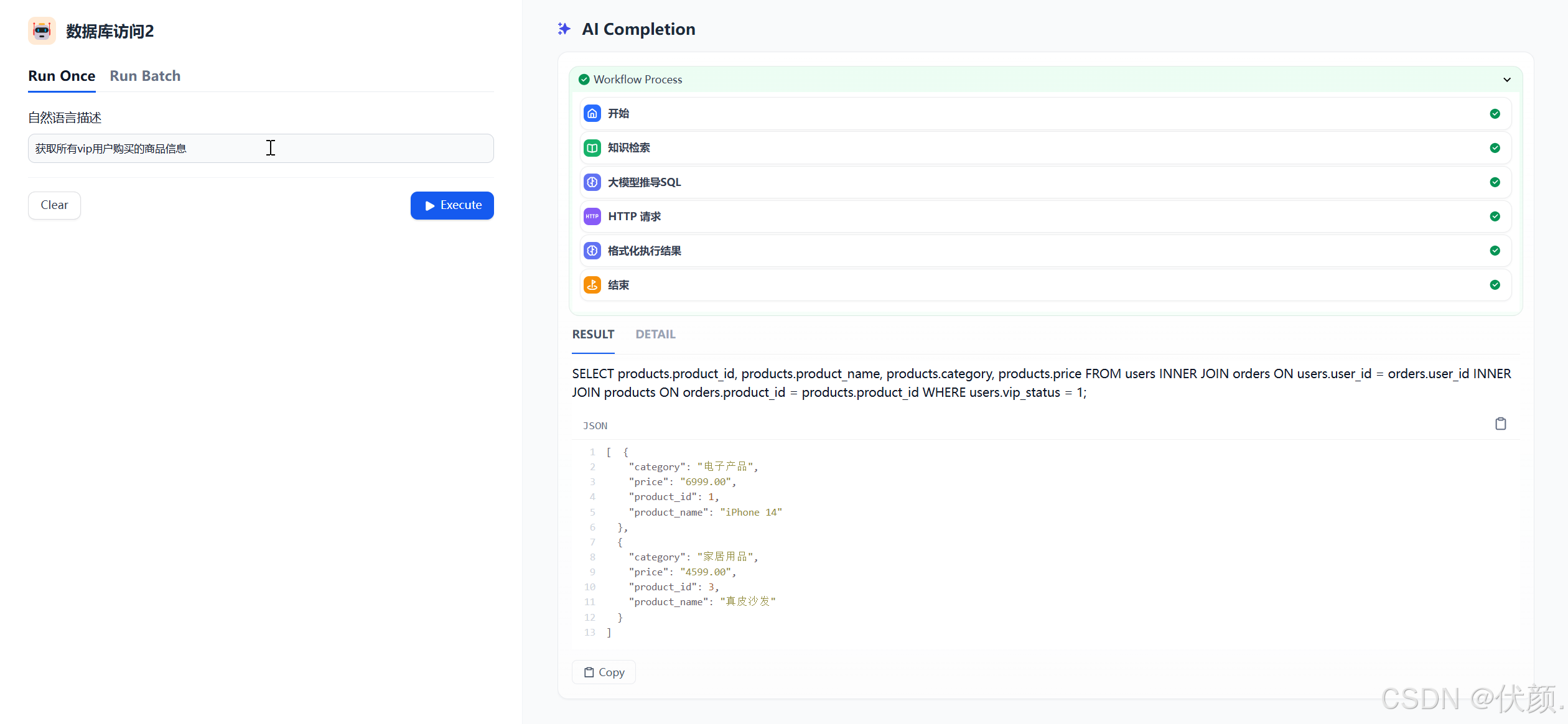Click the AI Completion sparkle icon

pyautogui.click(x=564, y=29)
